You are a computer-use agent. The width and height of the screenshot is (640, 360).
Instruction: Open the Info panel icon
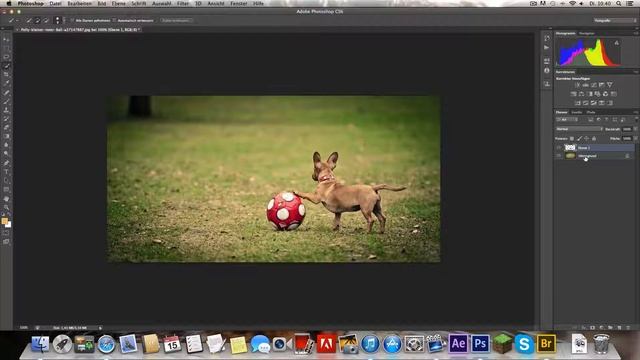(x=547, y=71)
